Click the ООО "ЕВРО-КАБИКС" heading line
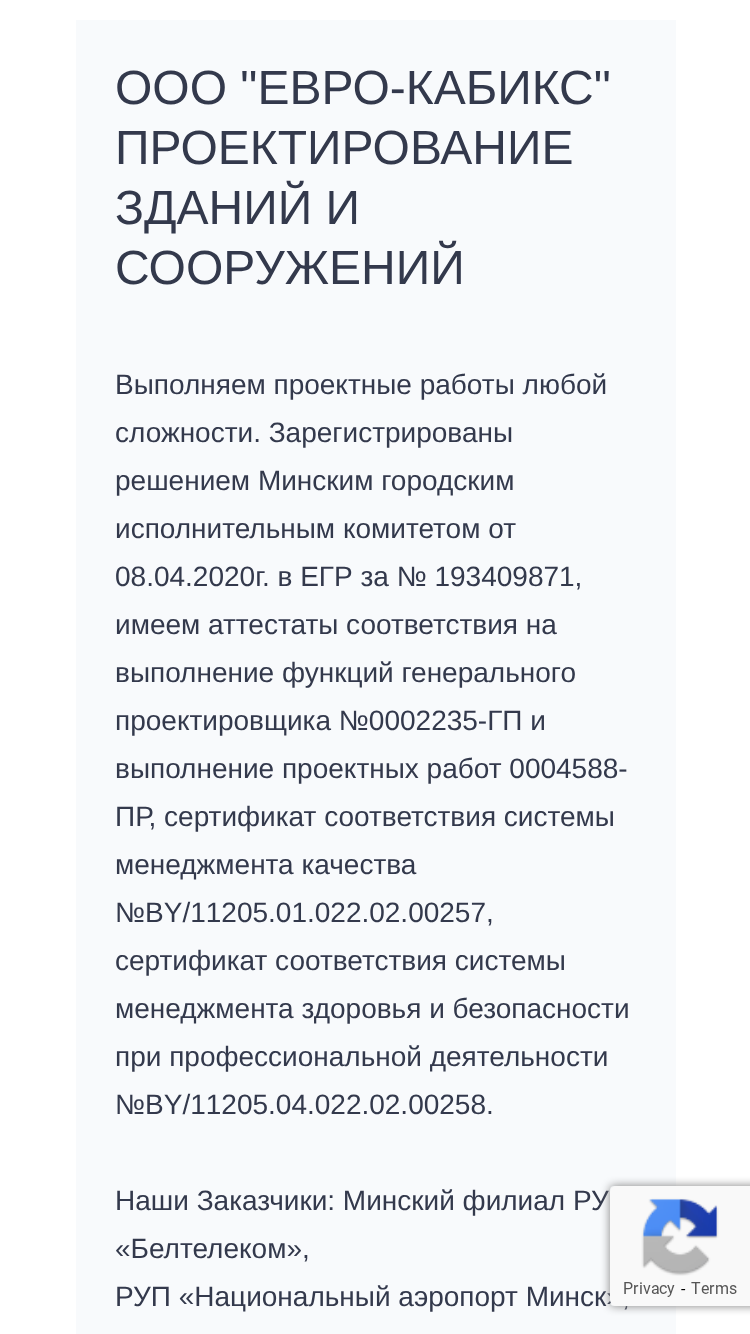This screenshot has height=1334, width=750. click(363, 89)
